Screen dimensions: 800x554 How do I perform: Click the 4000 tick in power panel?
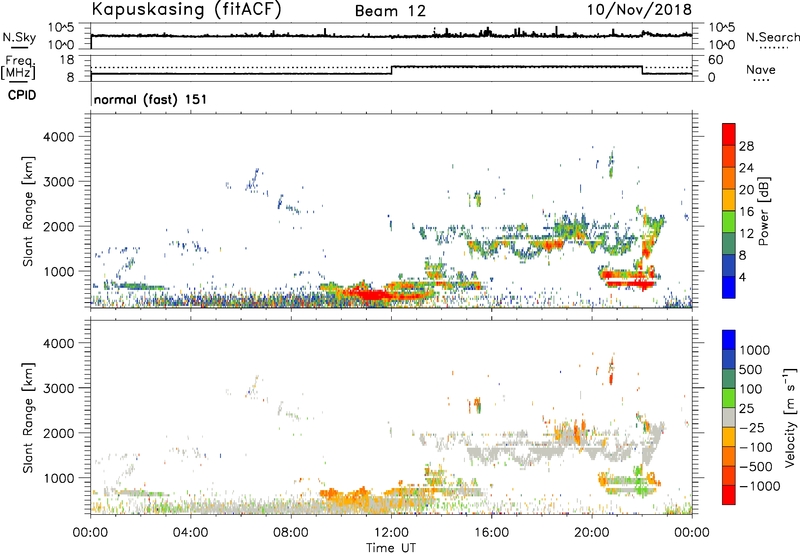tap(58, 137)
